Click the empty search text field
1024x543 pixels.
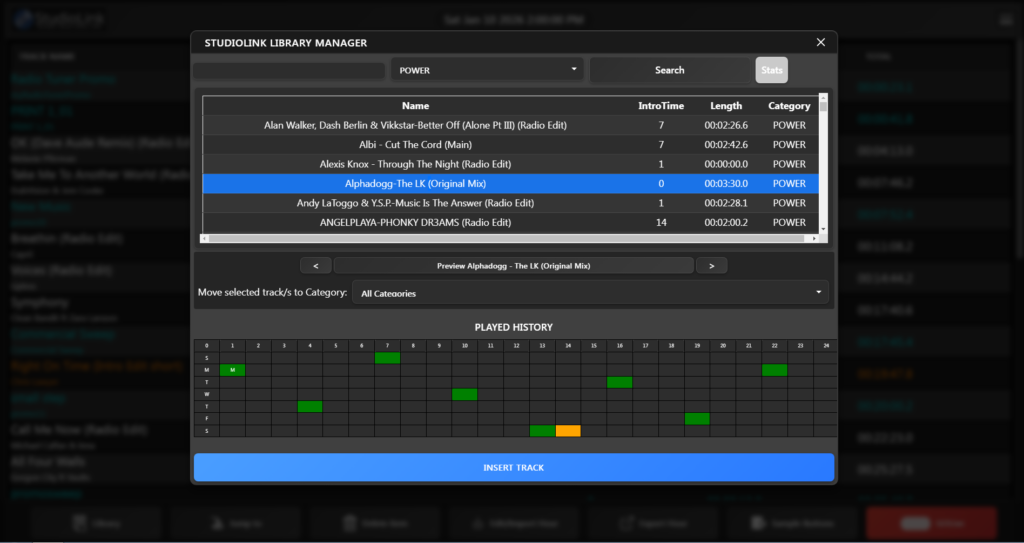289,71
